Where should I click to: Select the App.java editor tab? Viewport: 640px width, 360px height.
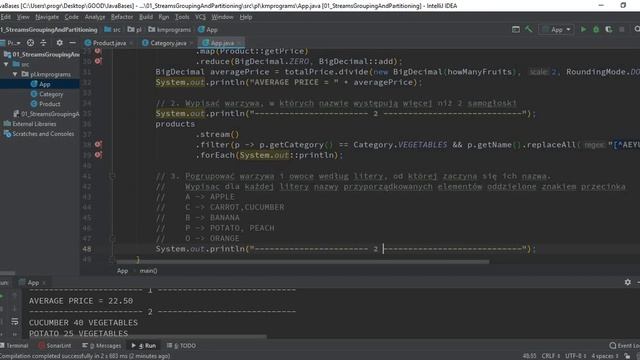[222, 43]
